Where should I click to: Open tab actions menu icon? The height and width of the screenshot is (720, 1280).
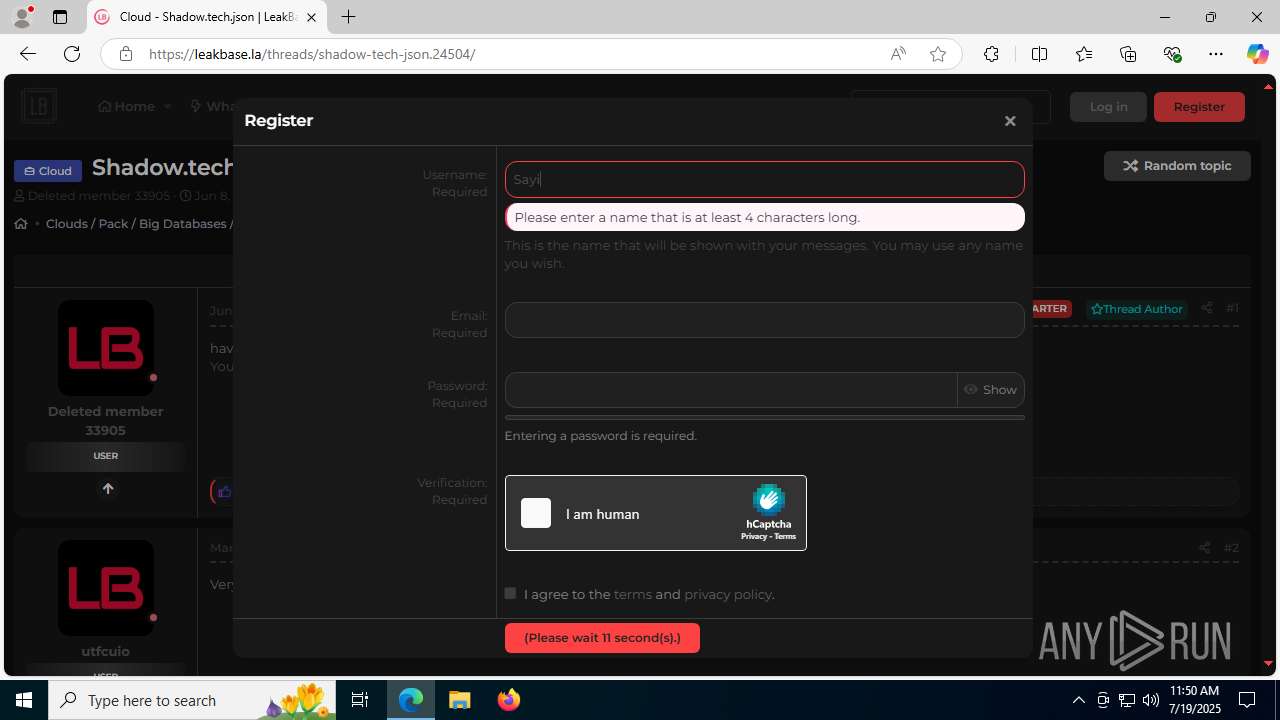coord(60,17)
